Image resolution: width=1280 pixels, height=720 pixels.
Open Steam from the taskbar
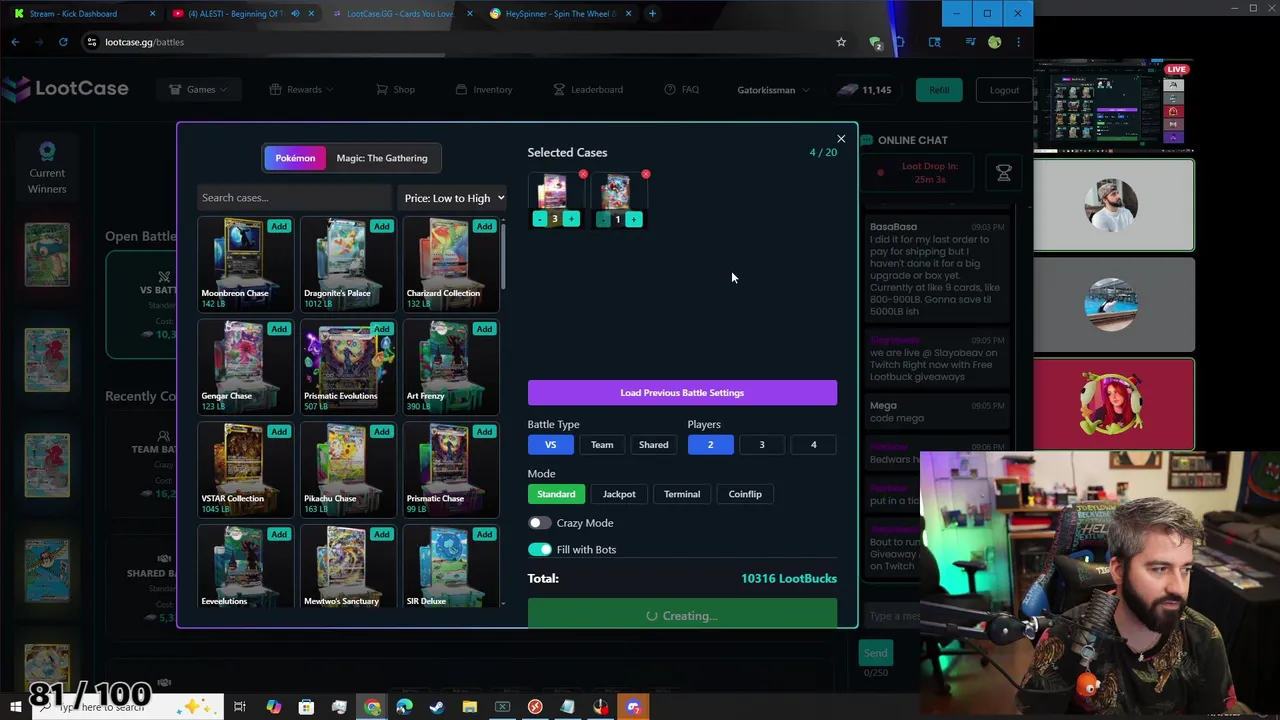[437, 707]
